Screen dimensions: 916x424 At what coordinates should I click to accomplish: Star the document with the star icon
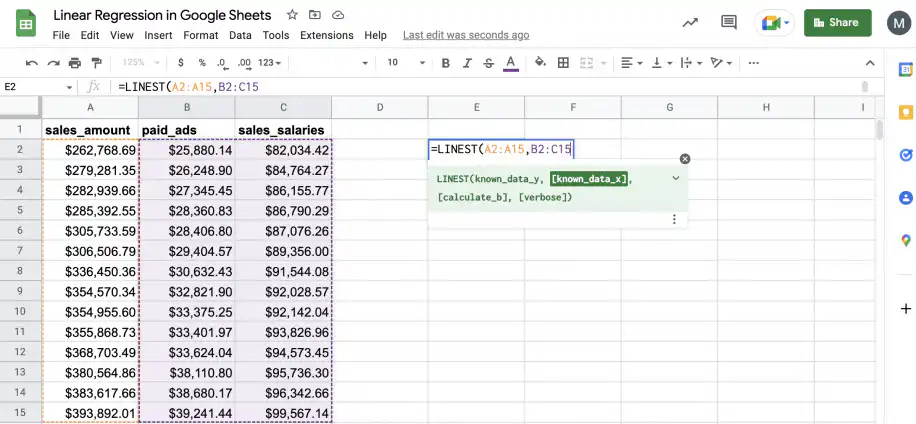292,15
